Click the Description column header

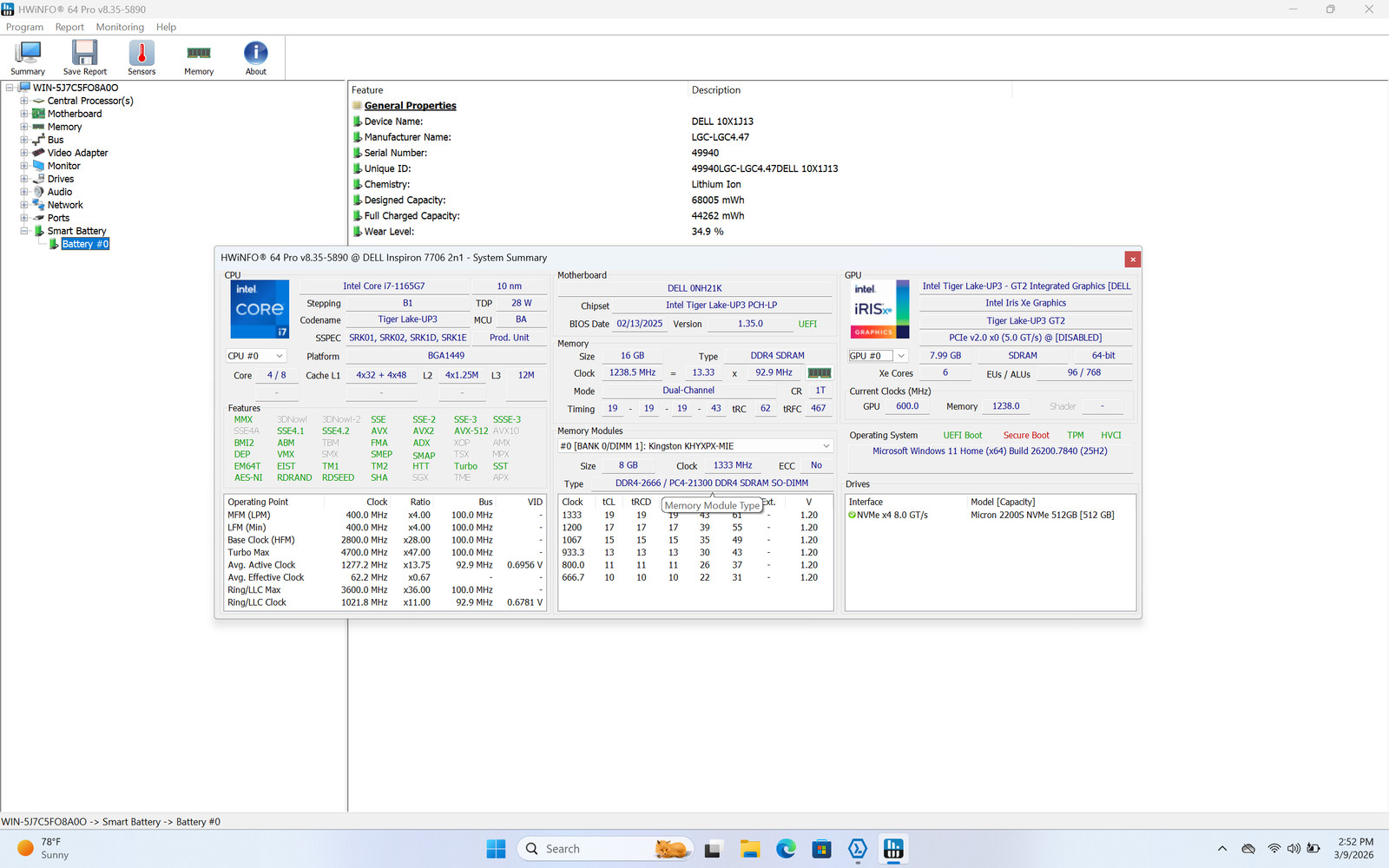pos(851,90)
